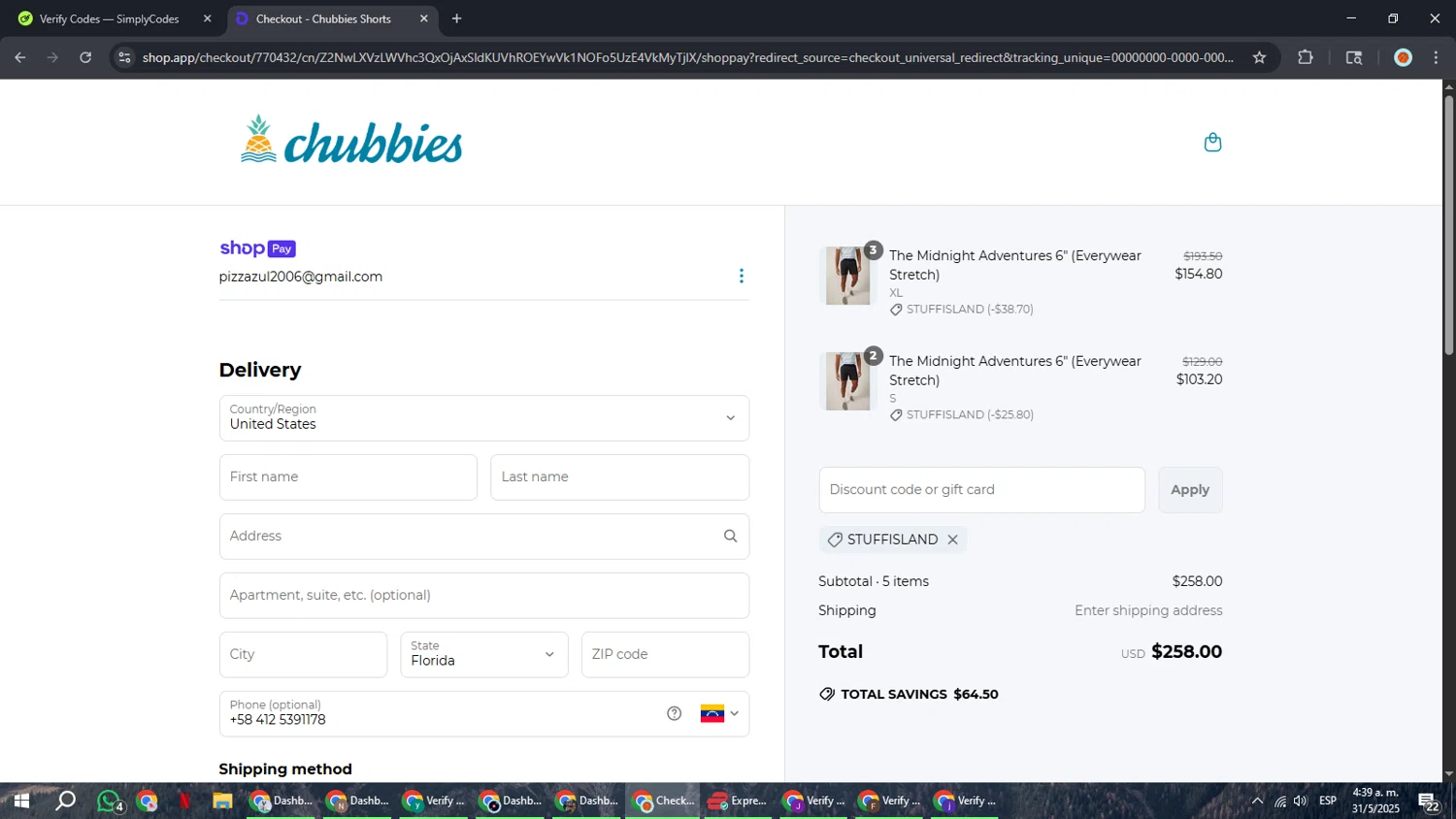
Task: Close the Checkout - Chubbies Shorts tab
Action: pyautogui.click(x=424, y=18)
